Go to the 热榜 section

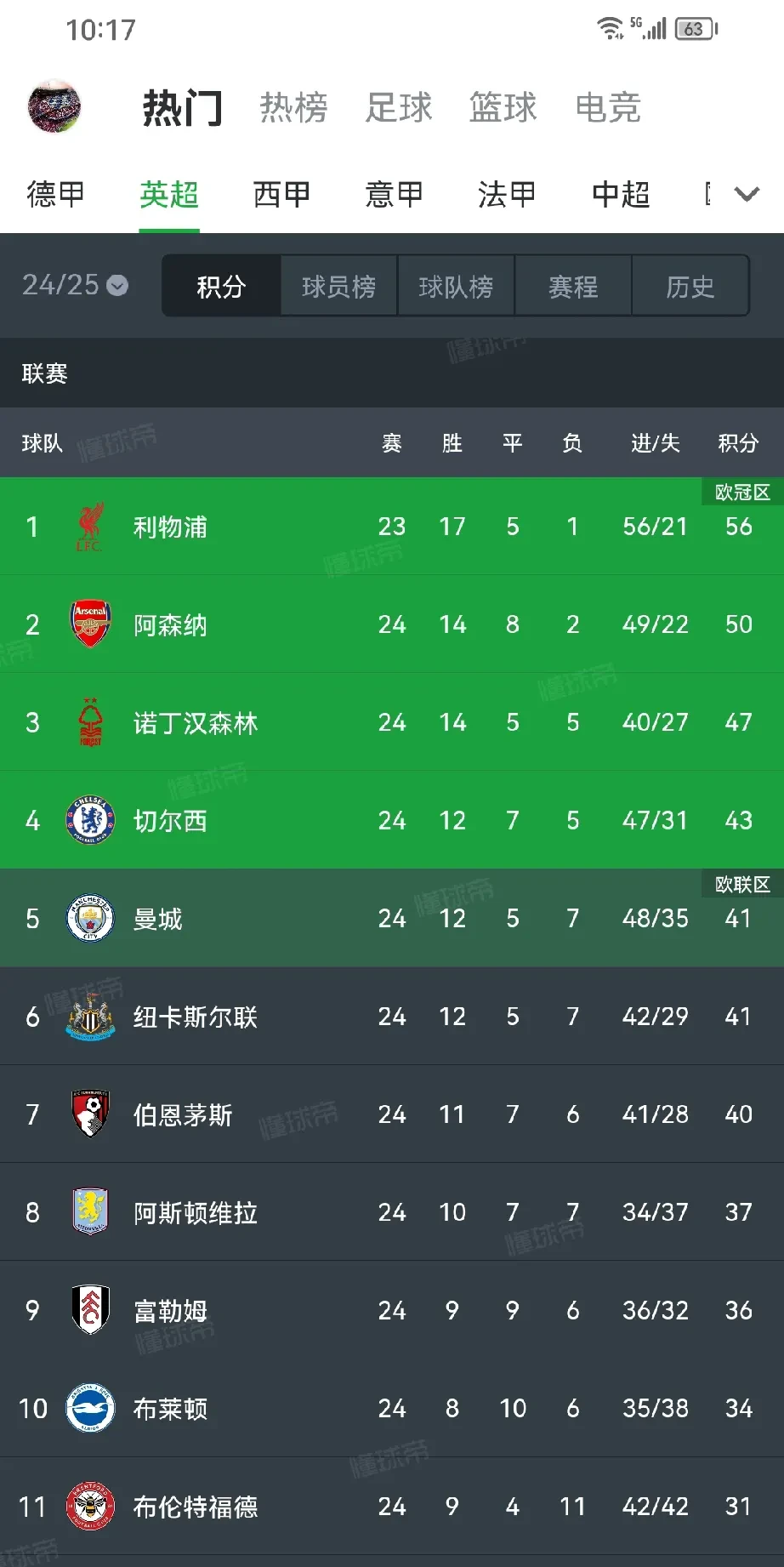pos(293,108)
